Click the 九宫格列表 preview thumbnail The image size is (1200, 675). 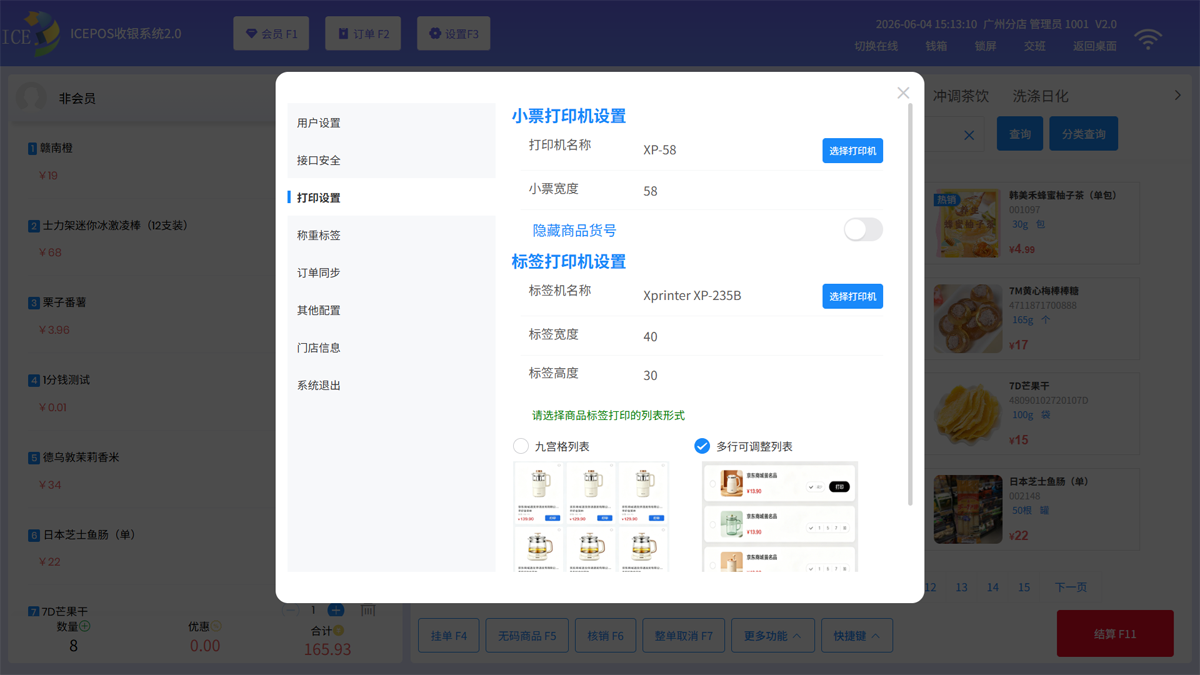(591, 517)
